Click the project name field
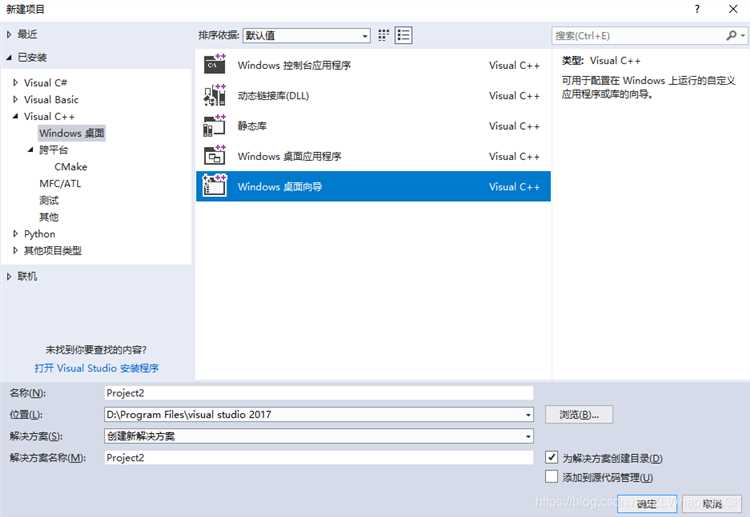The height and width of the screenshot is (517, 750). [319, 393]
